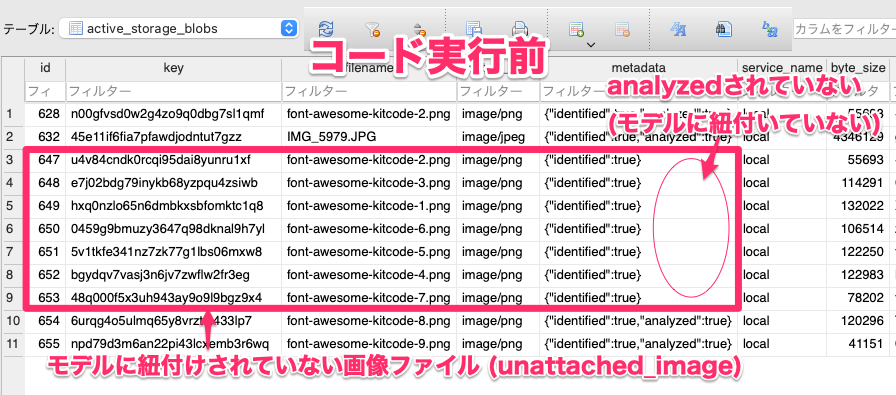This screenshot has width=896, height=395.
Task: Select metadata cell of row 655
Action: click(639, 344)
